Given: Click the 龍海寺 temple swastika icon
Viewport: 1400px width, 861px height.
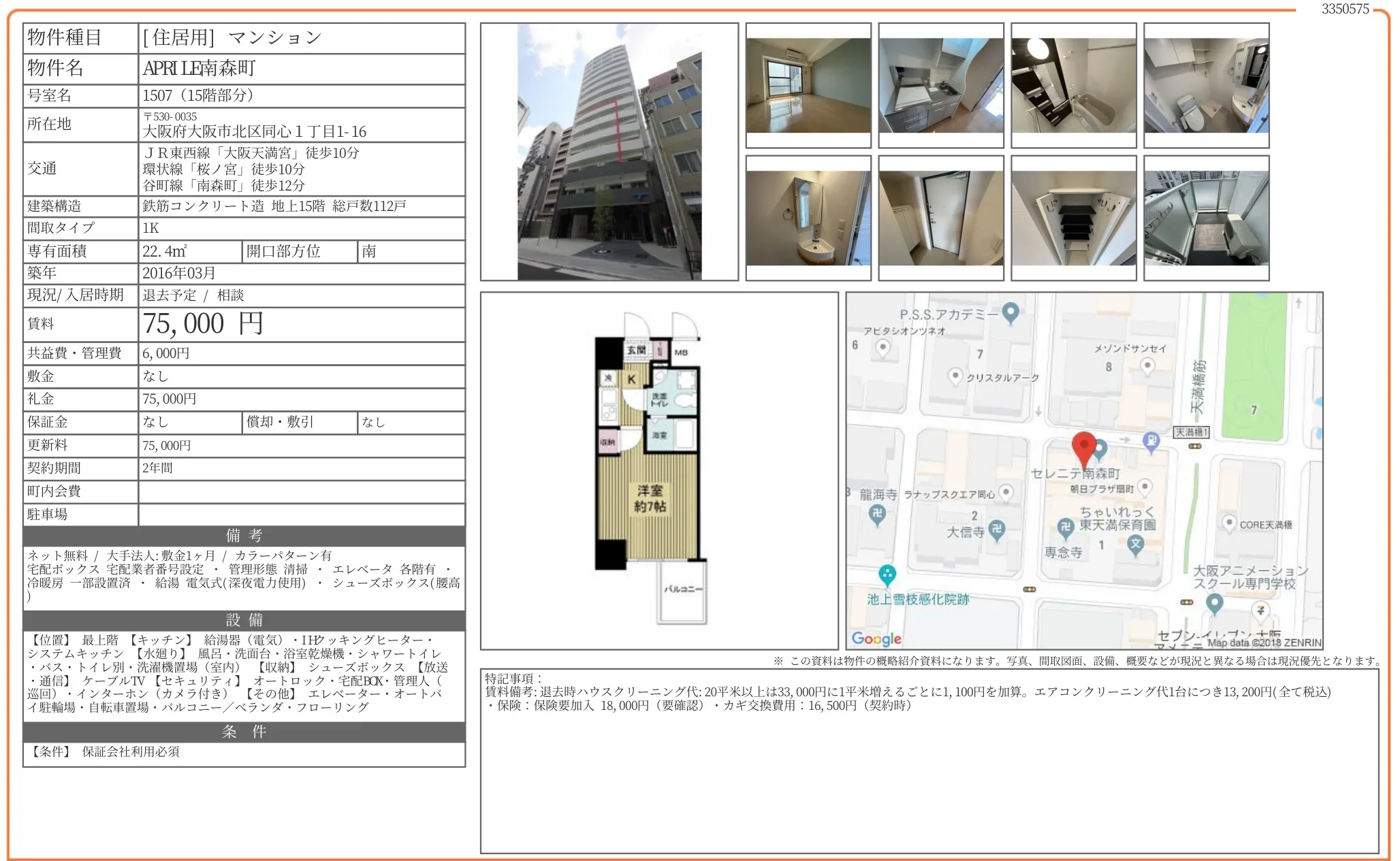Looking at the screenshot, I should 878,514.
